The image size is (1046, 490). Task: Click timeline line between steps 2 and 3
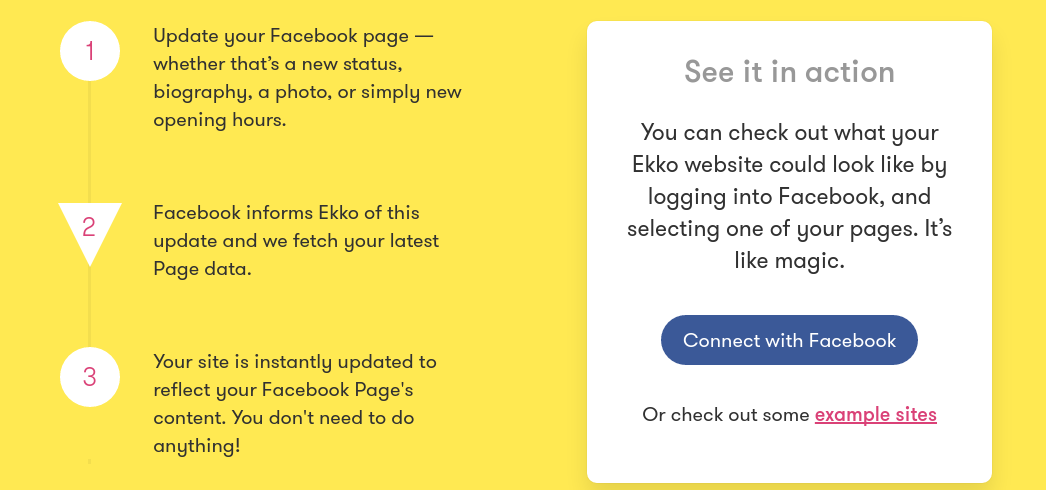coord(89,305)
